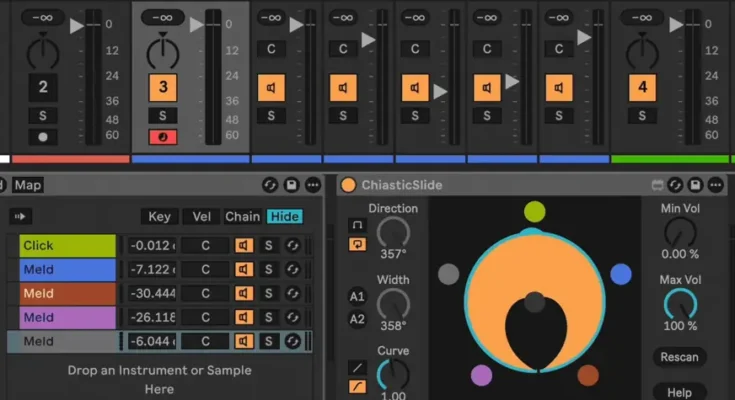Click the pan knob on track 3

(x=163, y=51)
